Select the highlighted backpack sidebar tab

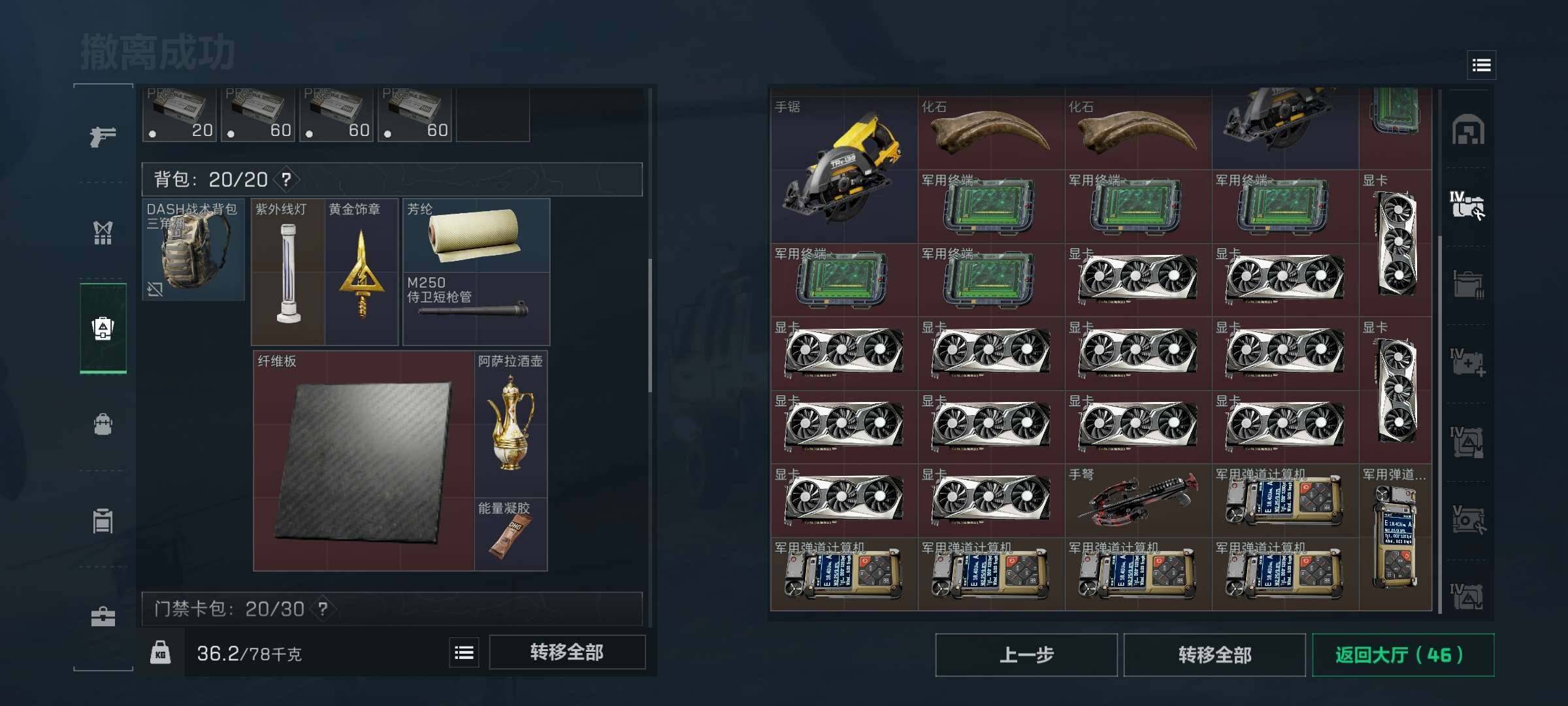pyautogui.click(x=103, y=328)
